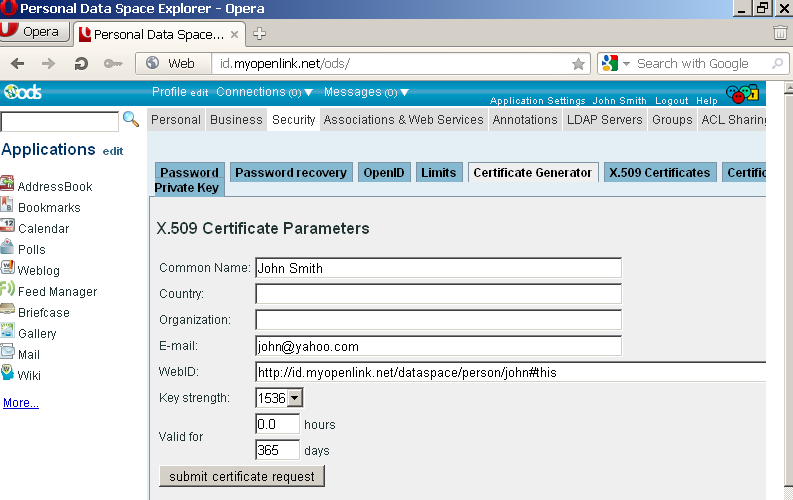Bookmark page using address bar star
793x500 pixels.
[x=578, y=63]
